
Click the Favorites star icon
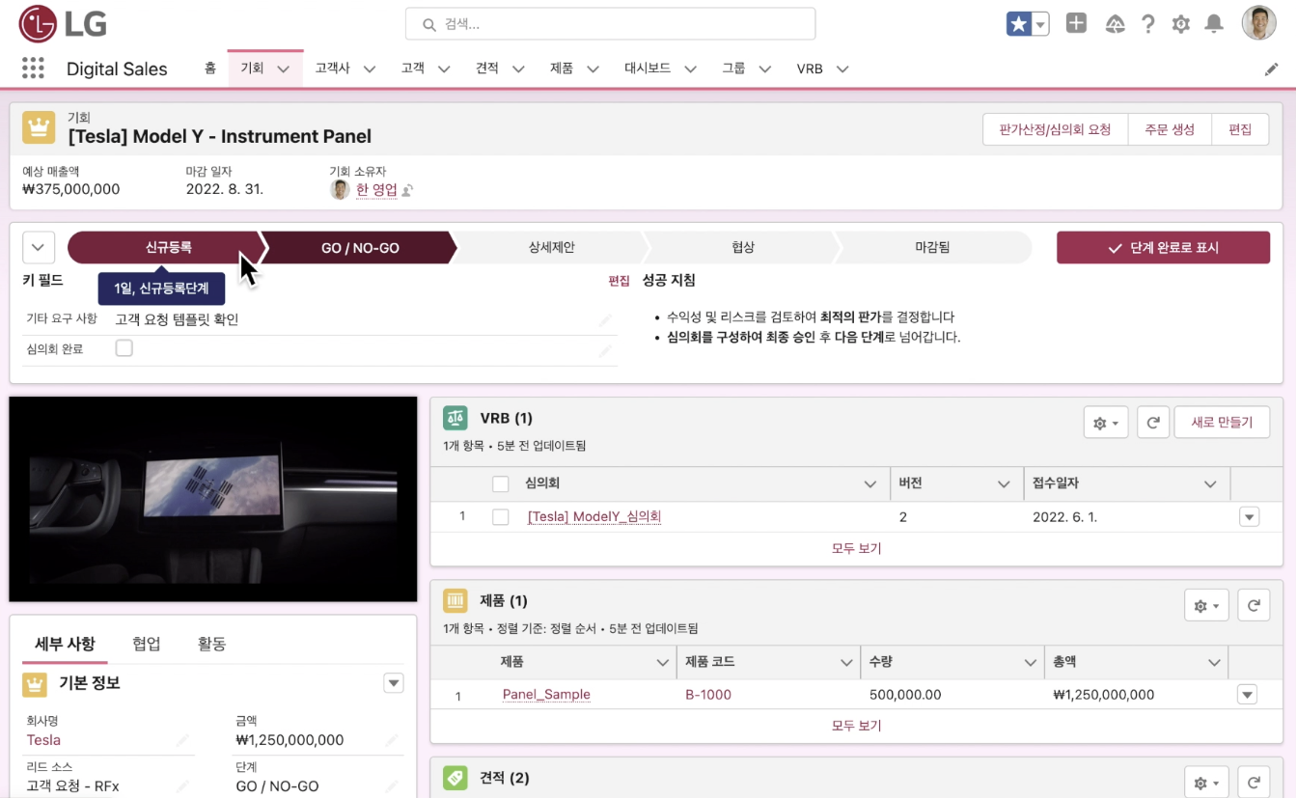pos(1018,24)
